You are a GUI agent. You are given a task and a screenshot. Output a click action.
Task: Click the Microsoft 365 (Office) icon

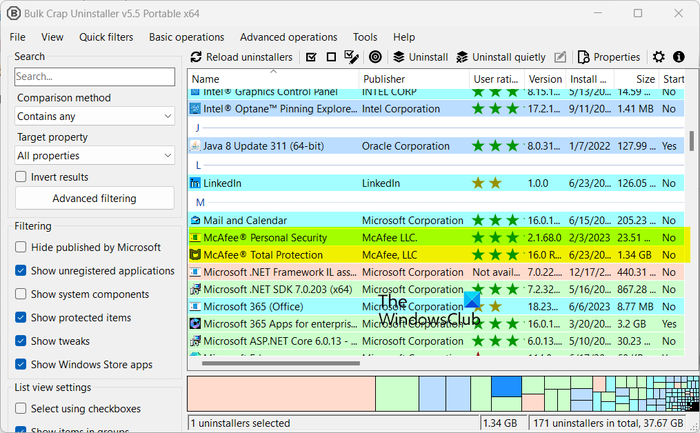pos(195,307)
